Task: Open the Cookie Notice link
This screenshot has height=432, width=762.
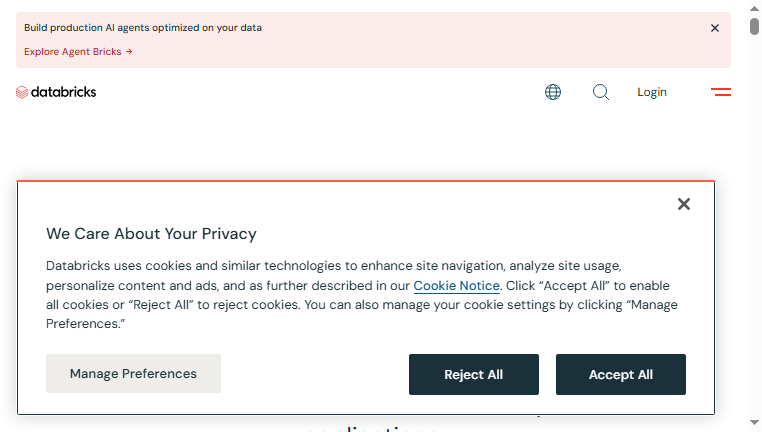Action: [456, 286]
